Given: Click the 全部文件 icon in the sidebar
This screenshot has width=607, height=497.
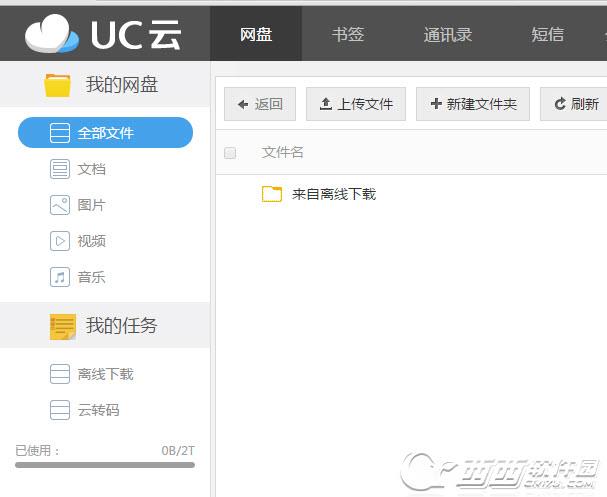Looking at the screenshot, I should (60, 133).
